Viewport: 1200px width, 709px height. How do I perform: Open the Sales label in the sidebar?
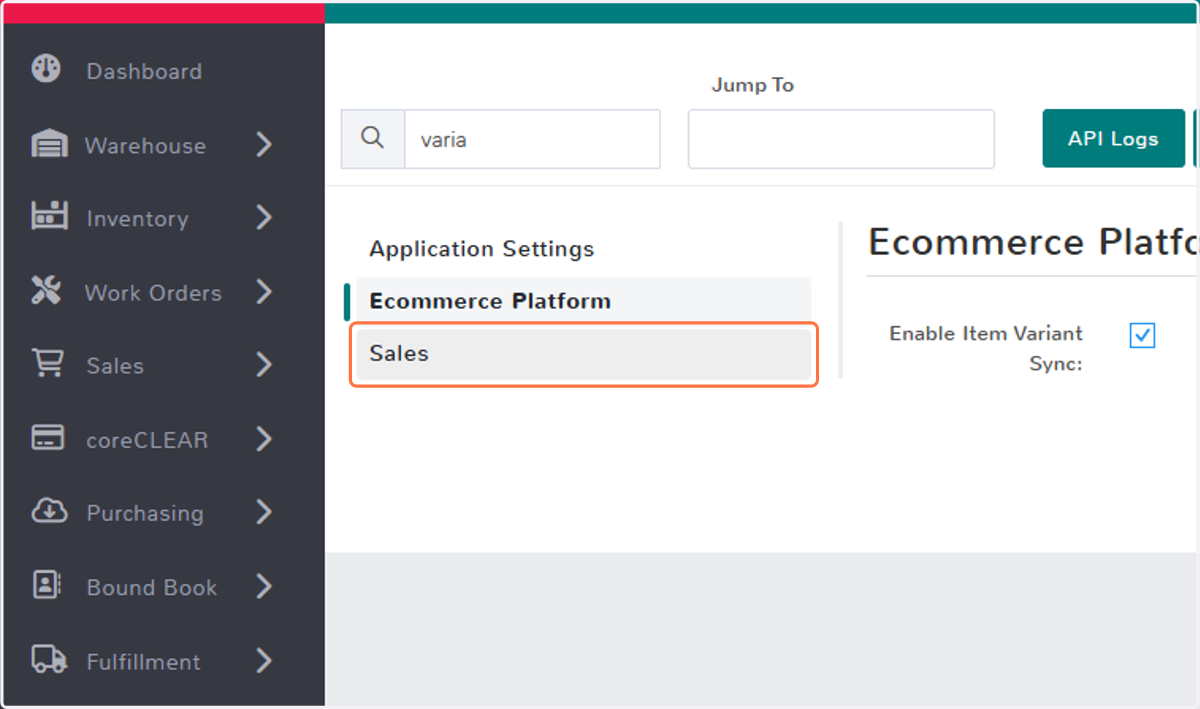tap(115, 366)
